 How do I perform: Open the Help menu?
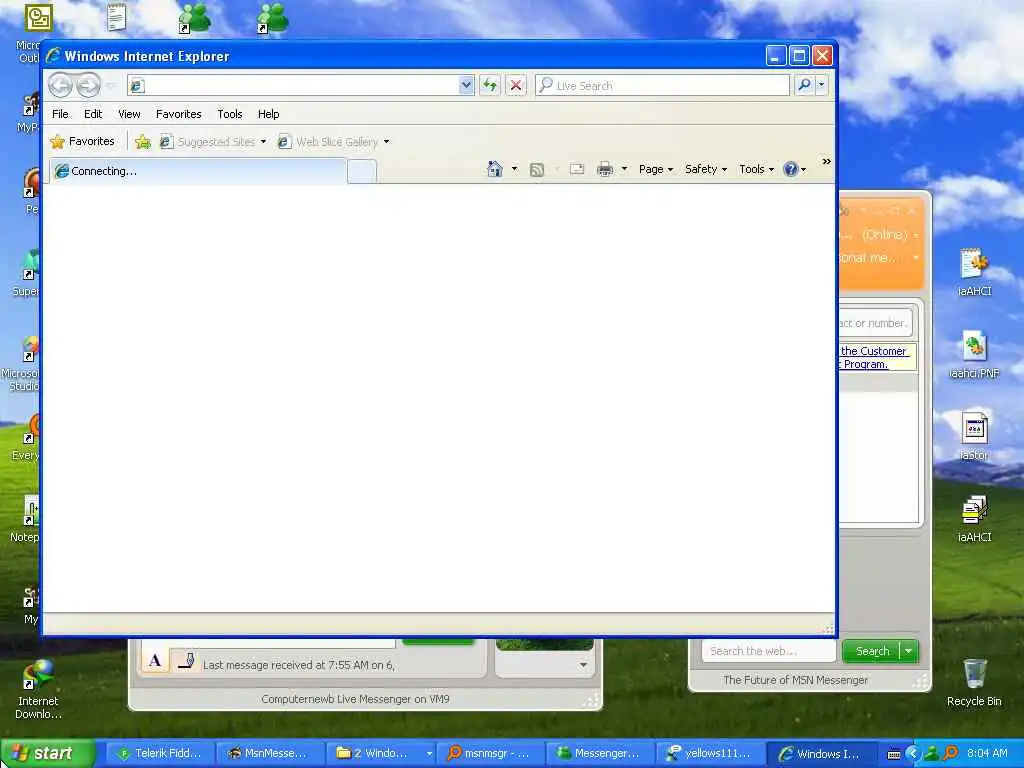pos(268,114)
